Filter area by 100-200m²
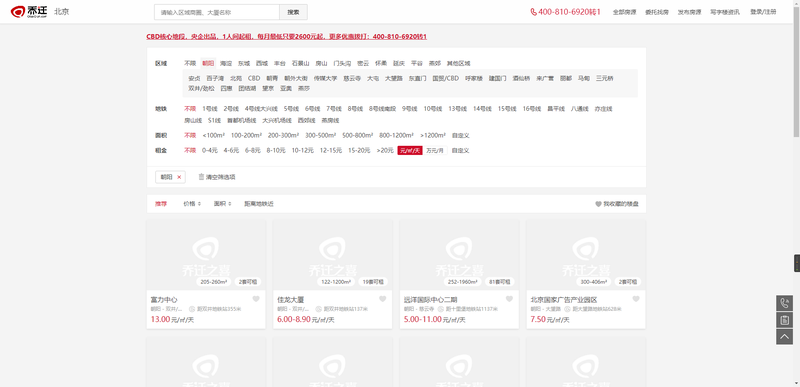 point(246,136)
